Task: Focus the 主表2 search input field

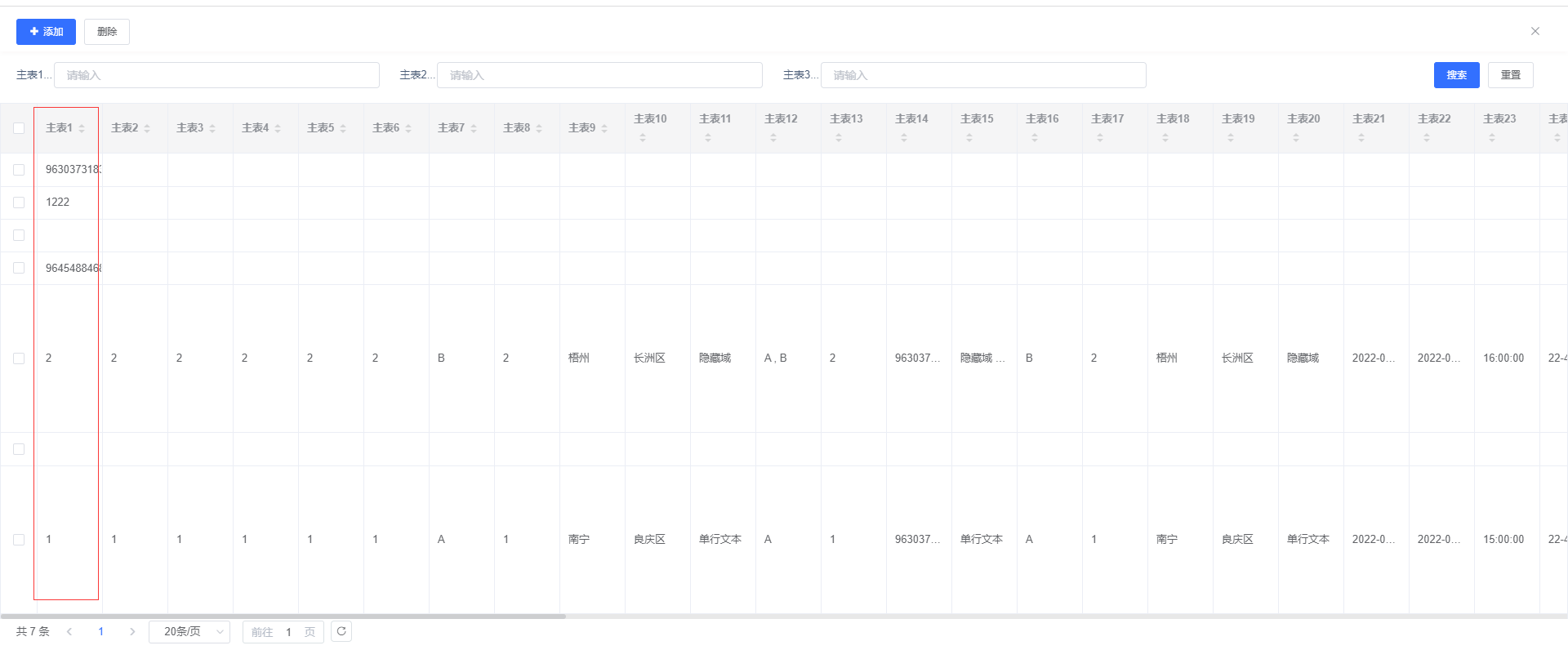Action: (x=599, y=75)
